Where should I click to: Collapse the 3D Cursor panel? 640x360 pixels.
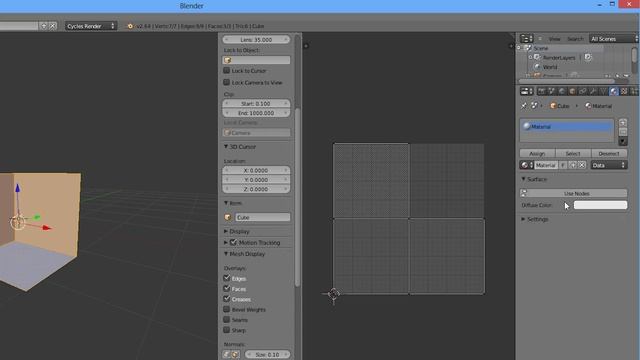(226, 147)
